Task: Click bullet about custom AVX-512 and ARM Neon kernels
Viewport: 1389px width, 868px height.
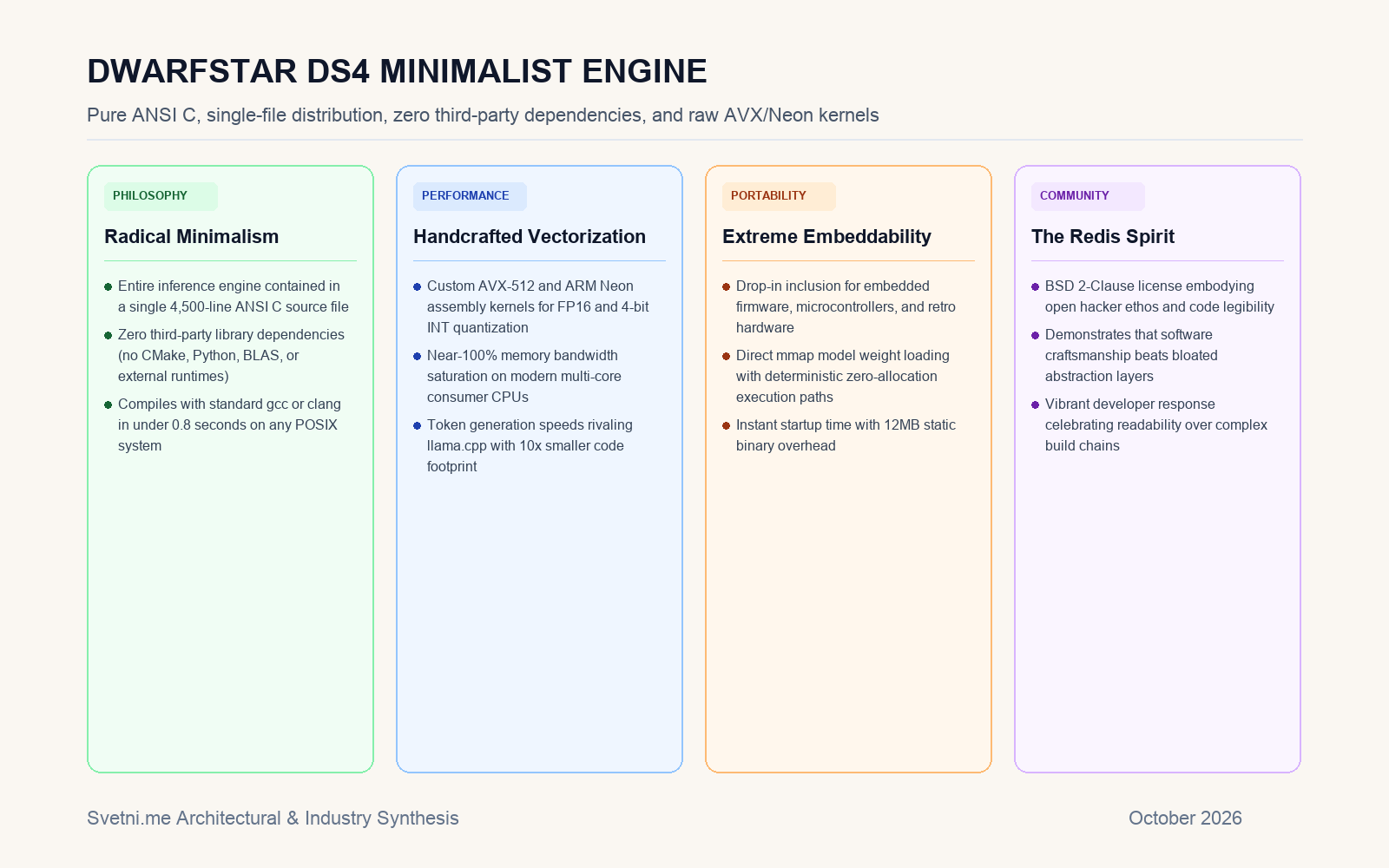Action: (531, 306)
